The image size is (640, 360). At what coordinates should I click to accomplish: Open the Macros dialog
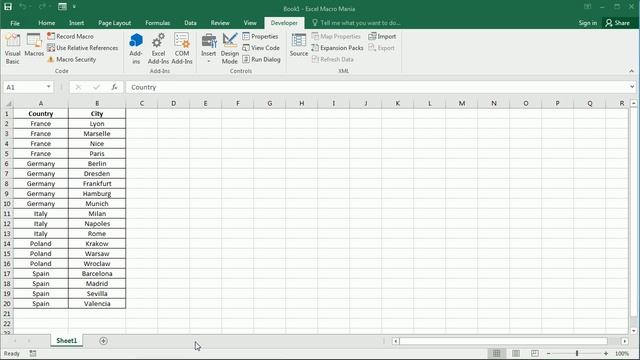[x=34, y=45]
